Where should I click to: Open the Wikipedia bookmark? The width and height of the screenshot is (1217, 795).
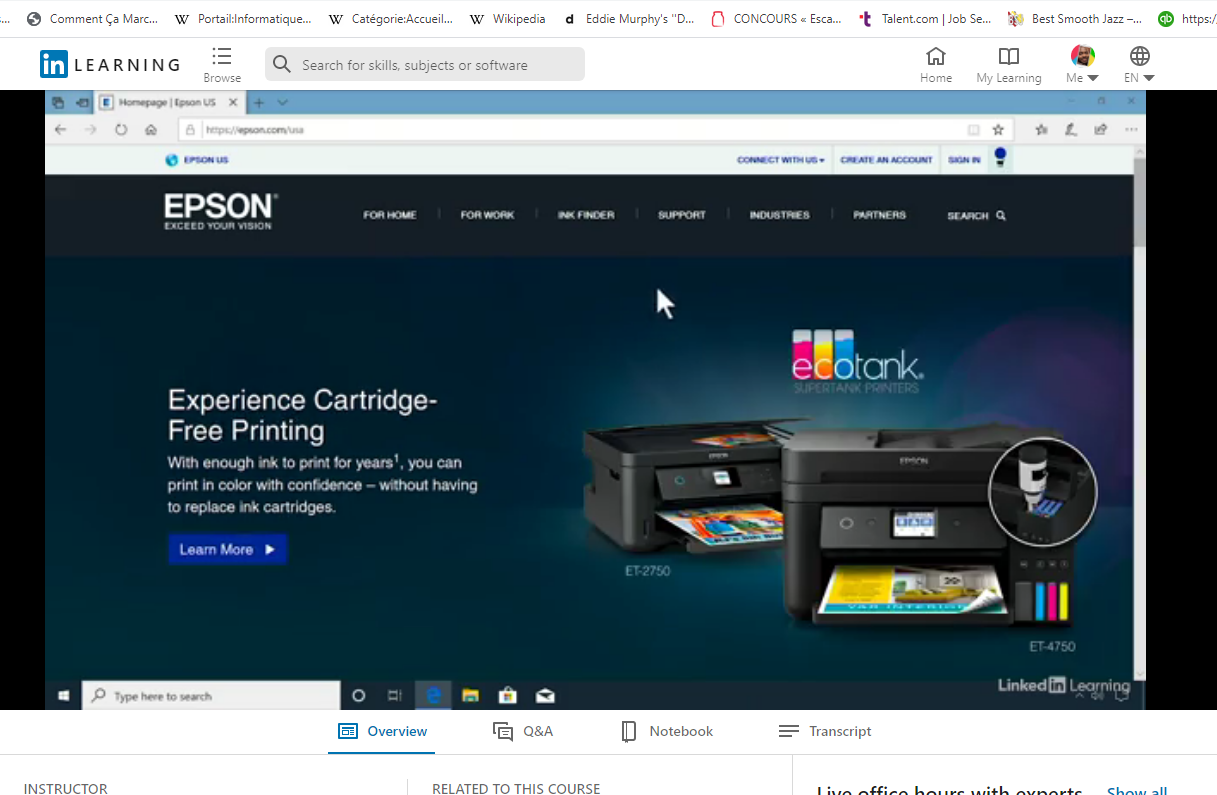pyautogui.click(x=508, y=18)
